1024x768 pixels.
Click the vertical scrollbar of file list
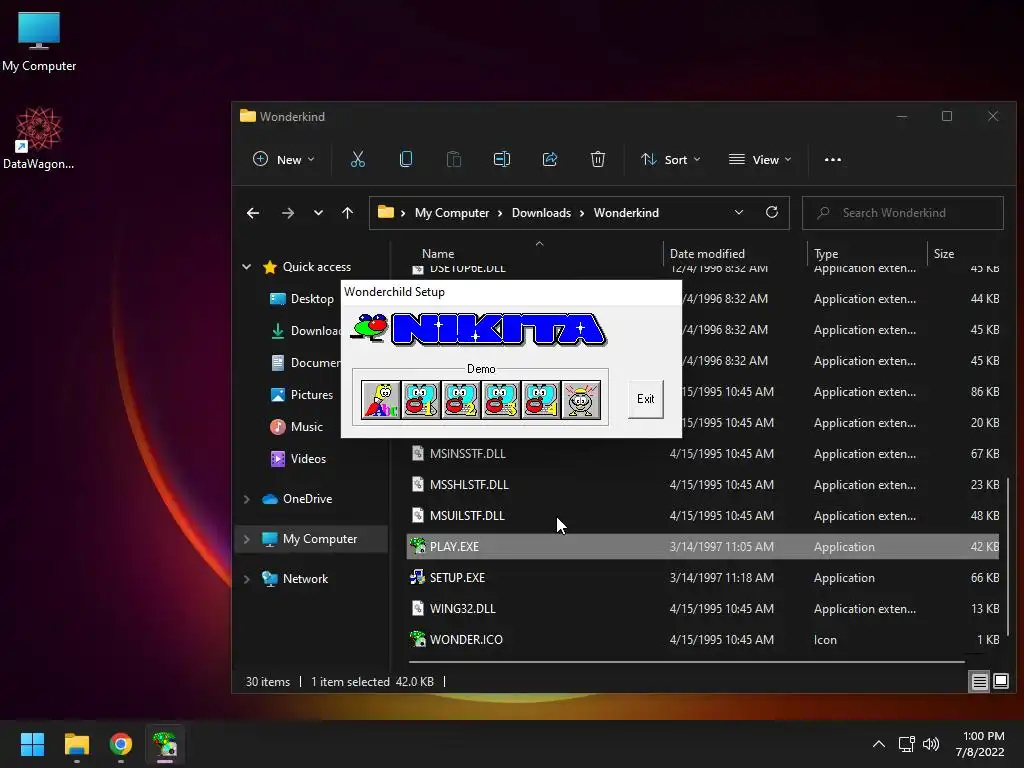(x=1008, y=555)
